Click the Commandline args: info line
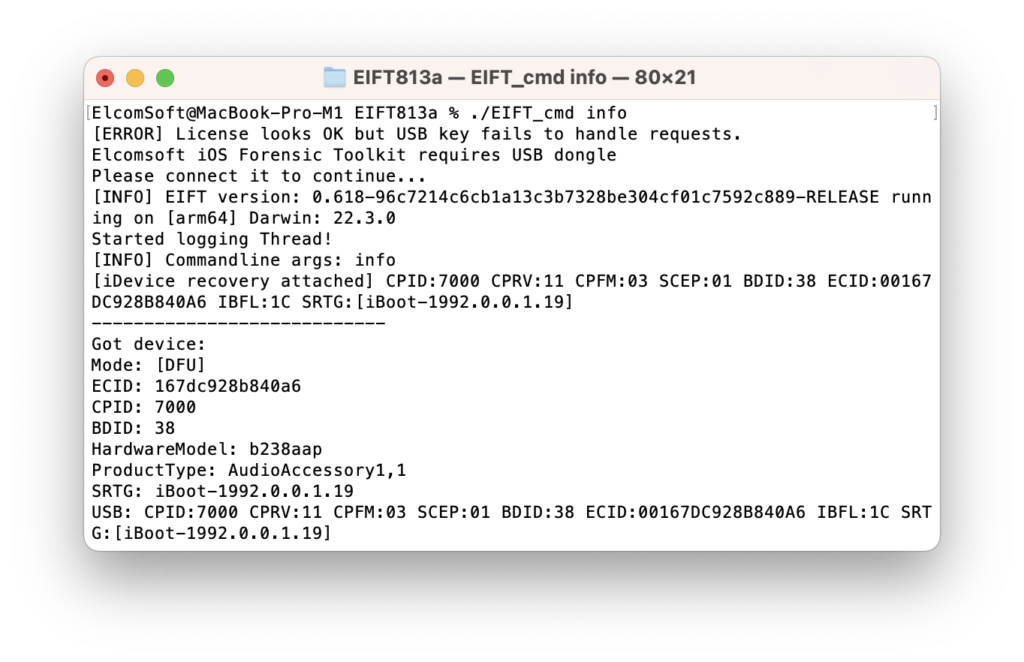Viewport: 1024px width, 662px height. click(244, 260)
